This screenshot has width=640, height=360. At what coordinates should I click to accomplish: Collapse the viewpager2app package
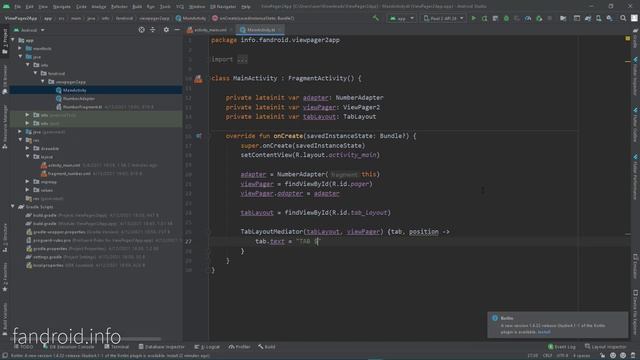tap(43, 82)
